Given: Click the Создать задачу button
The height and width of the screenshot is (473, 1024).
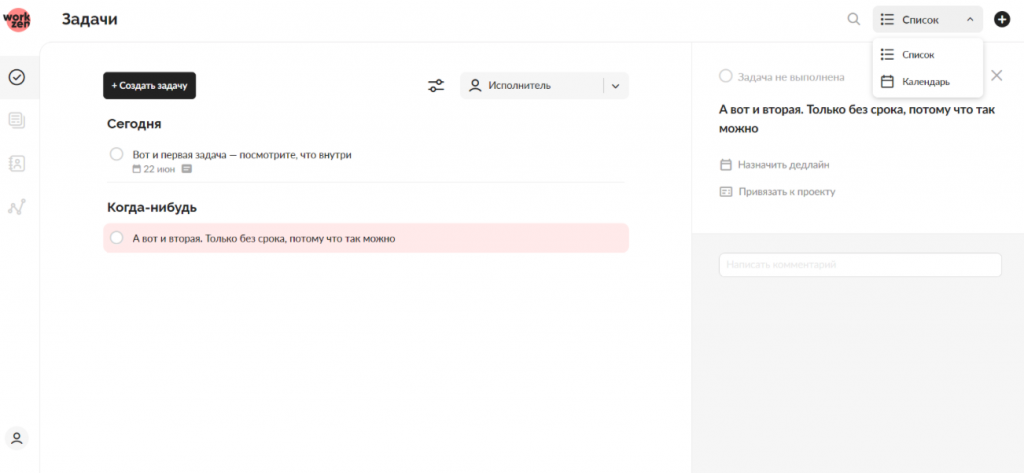Looking at the screenshot, I should point(150,86).
